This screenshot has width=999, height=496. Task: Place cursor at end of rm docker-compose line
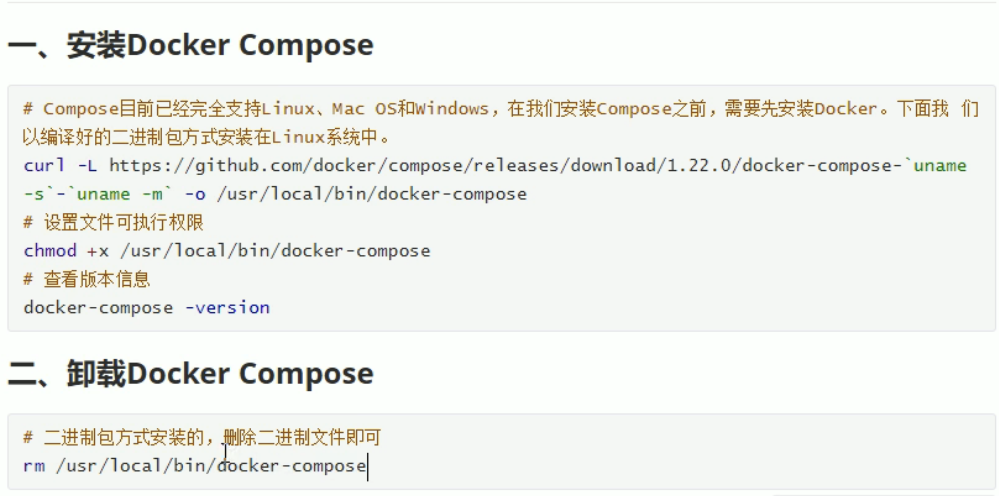367,465
